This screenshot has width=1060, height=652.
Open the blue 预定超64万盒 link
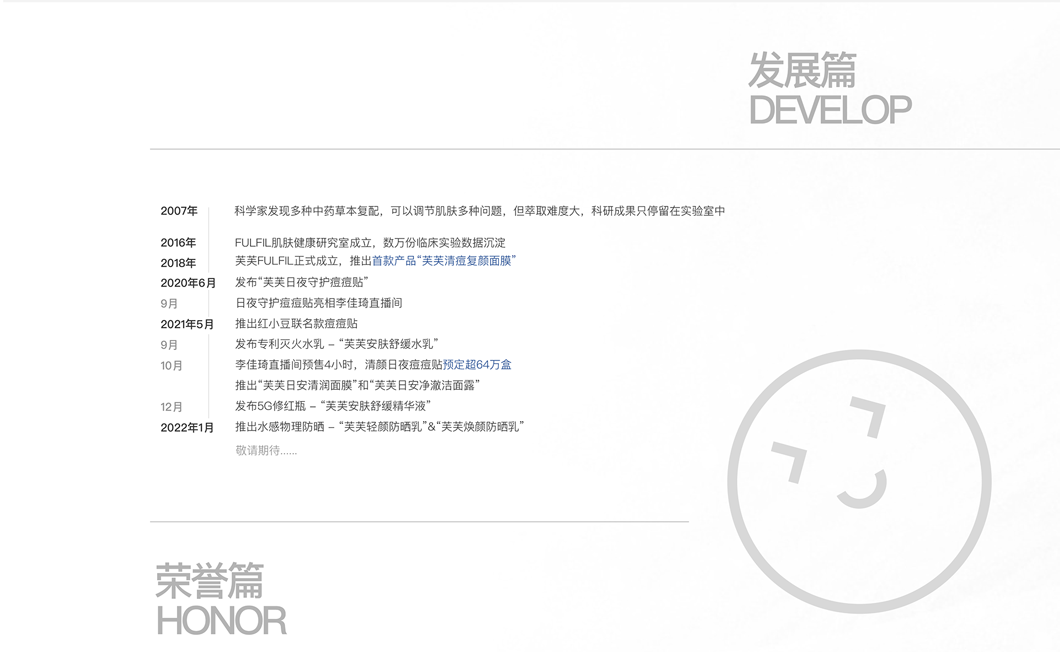477,365
